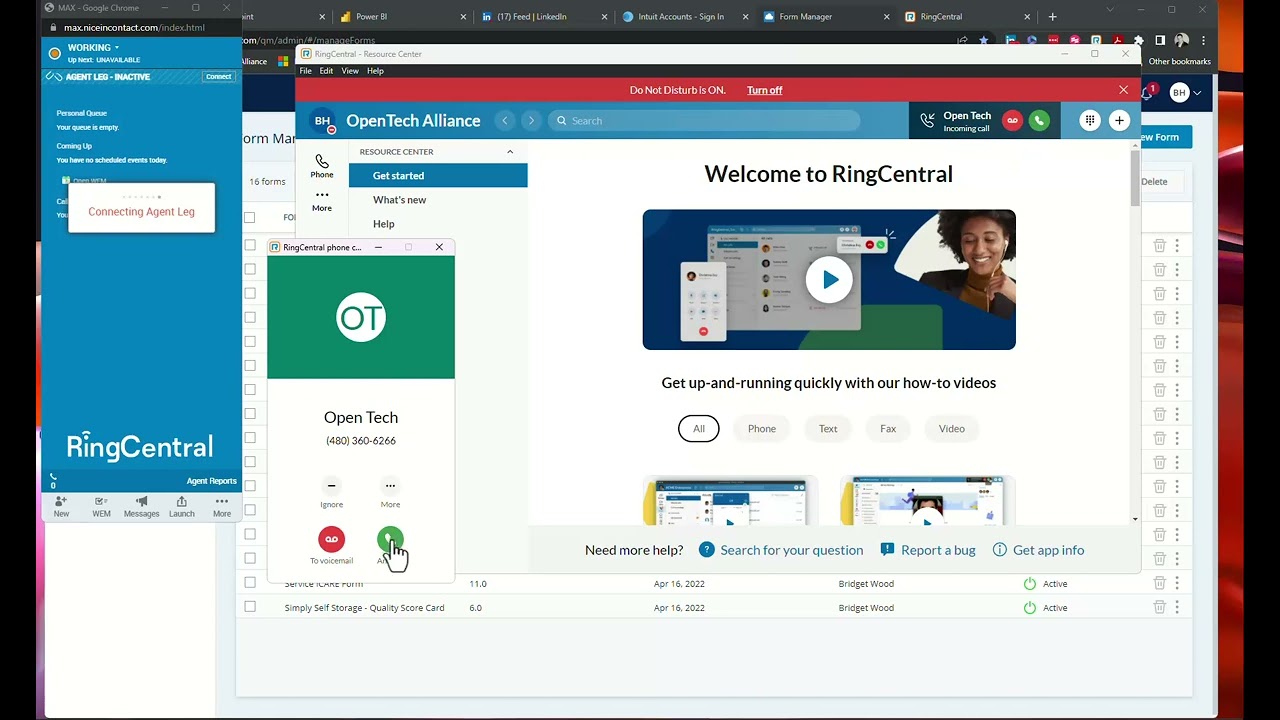Open More in RingCentral left sidebar
Viewport: 1280px width, 720px height.
pyautogui.click(x=322, y=201)
